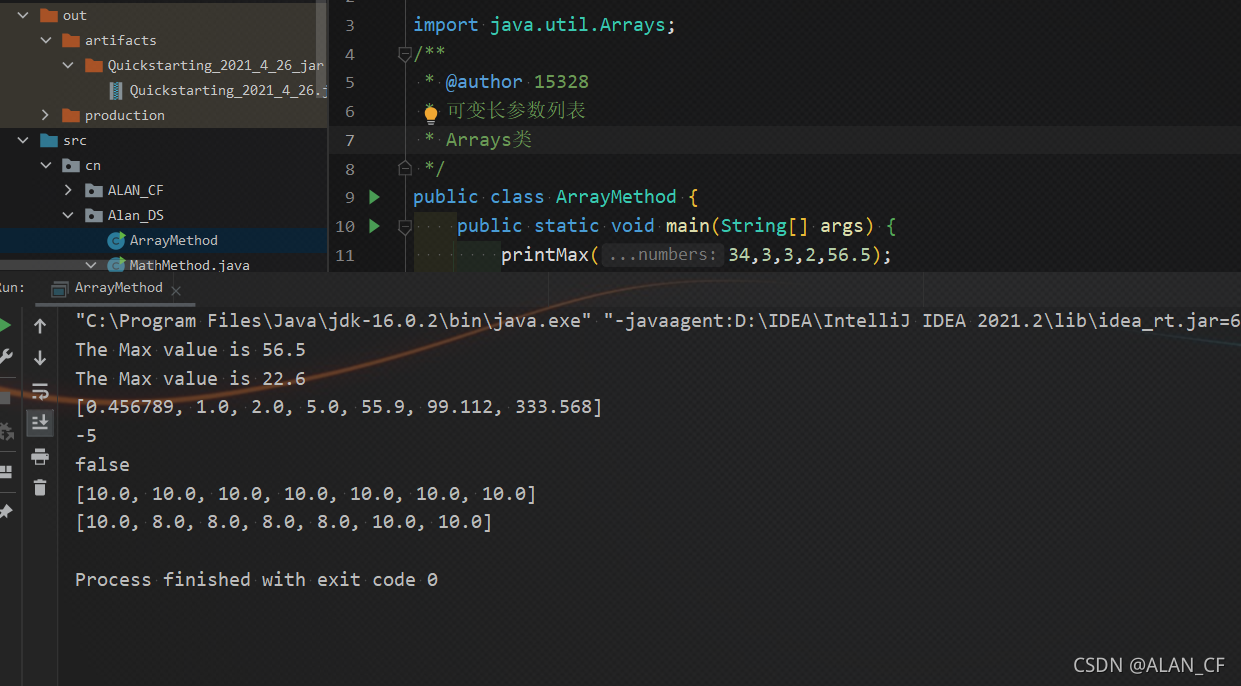Collapse the out folder
This screenshot has width=1241, height=686.
click(x=23, y=15)
